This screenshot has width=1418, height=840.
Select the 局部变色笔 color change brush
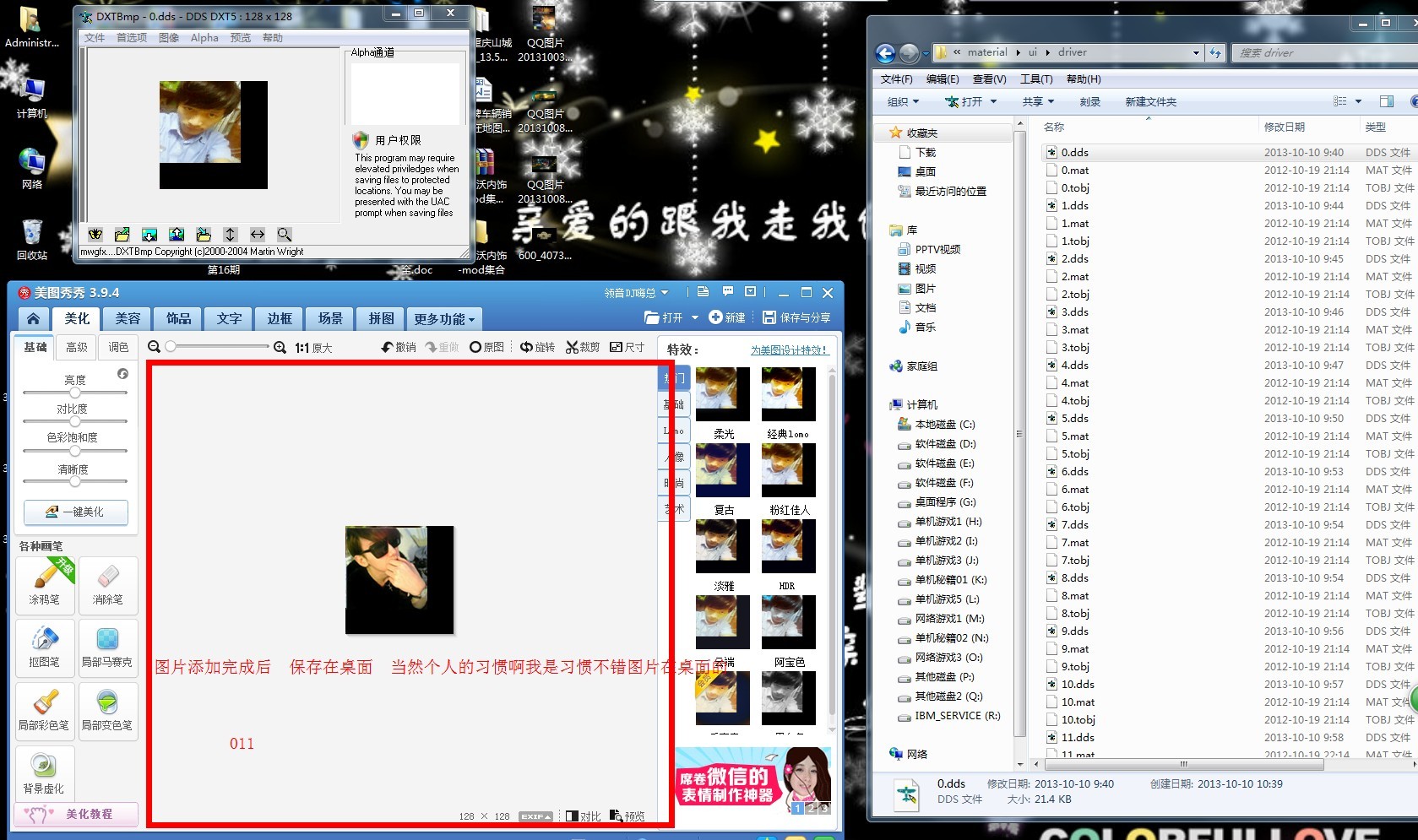[x=107, y=711]
